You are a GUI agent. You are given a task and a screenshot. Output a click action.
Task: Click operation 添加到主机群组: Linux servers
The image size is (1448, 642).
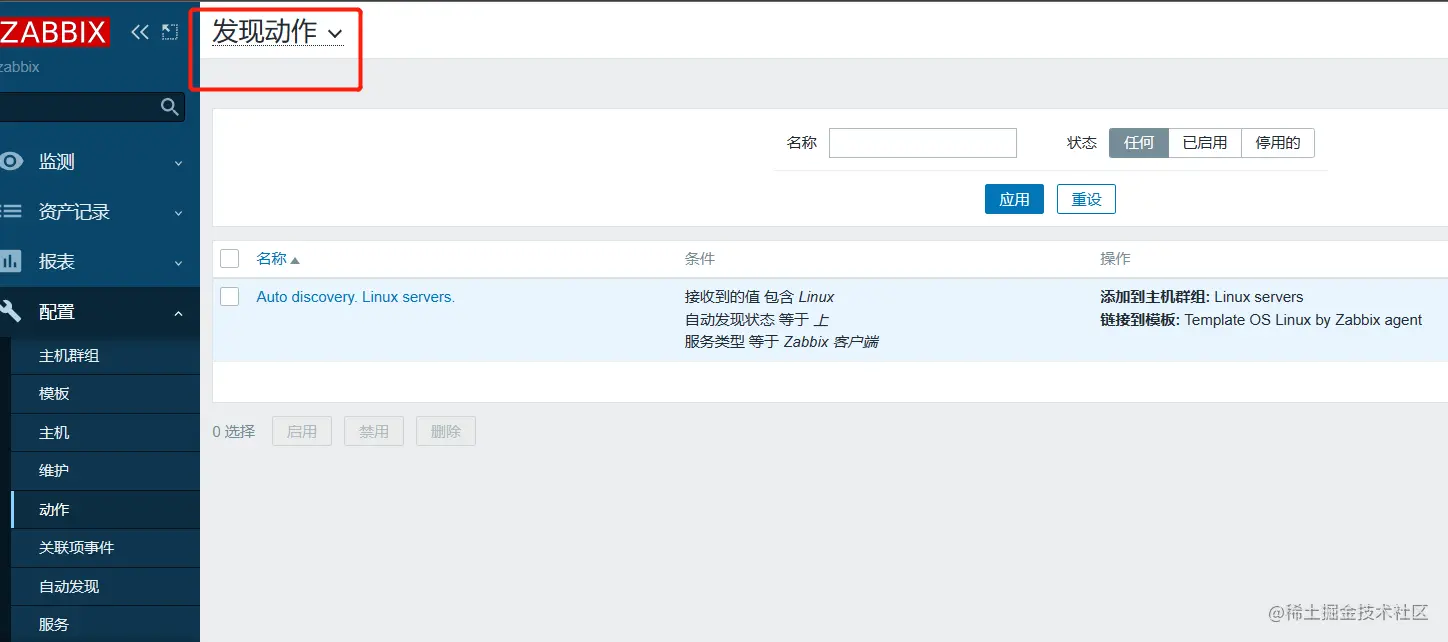pyautogui.click(x=1202, y=297)
